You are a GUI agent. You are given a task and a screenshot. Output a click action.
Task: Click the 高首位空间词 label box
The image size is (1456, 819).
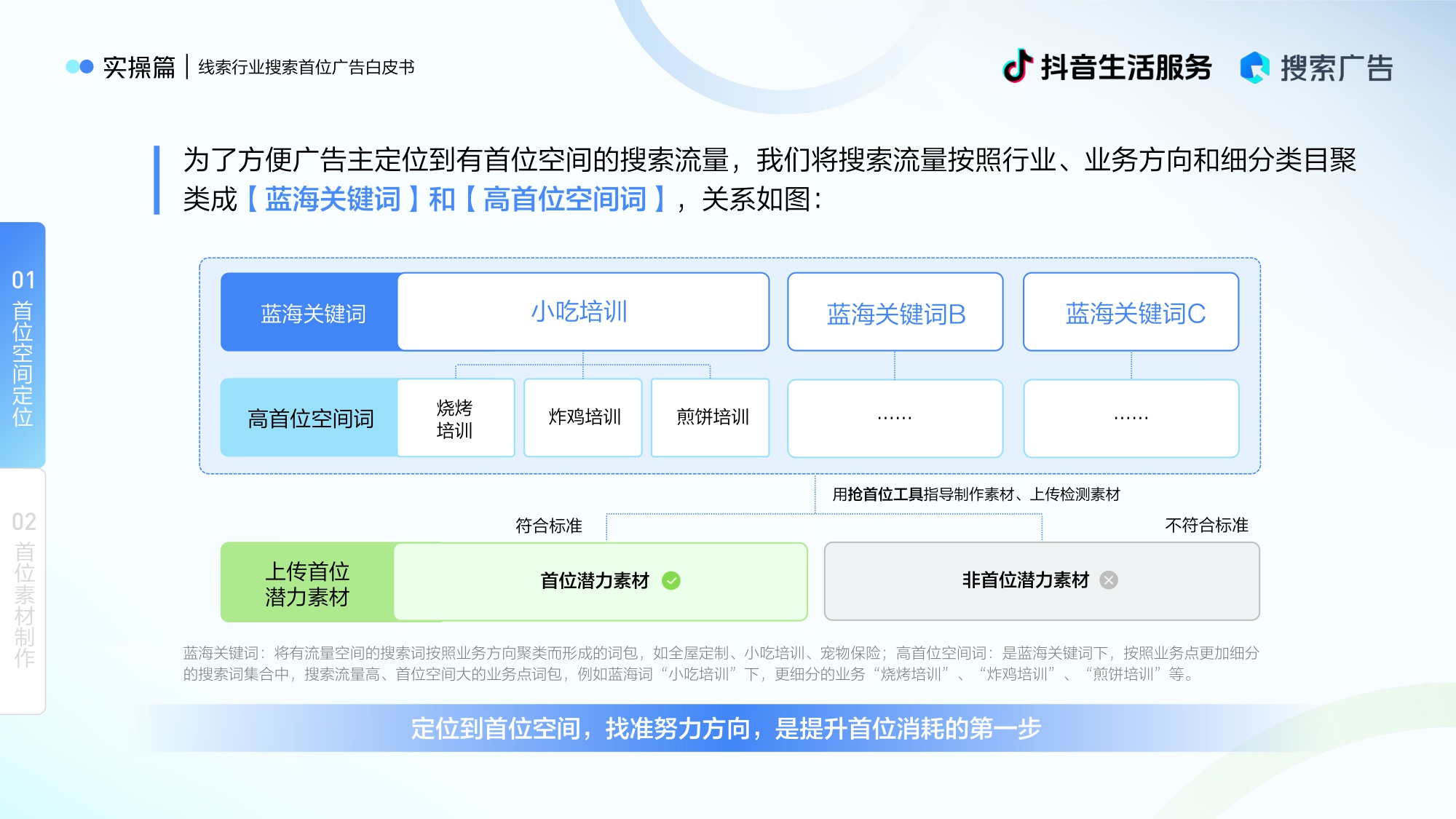310,418
